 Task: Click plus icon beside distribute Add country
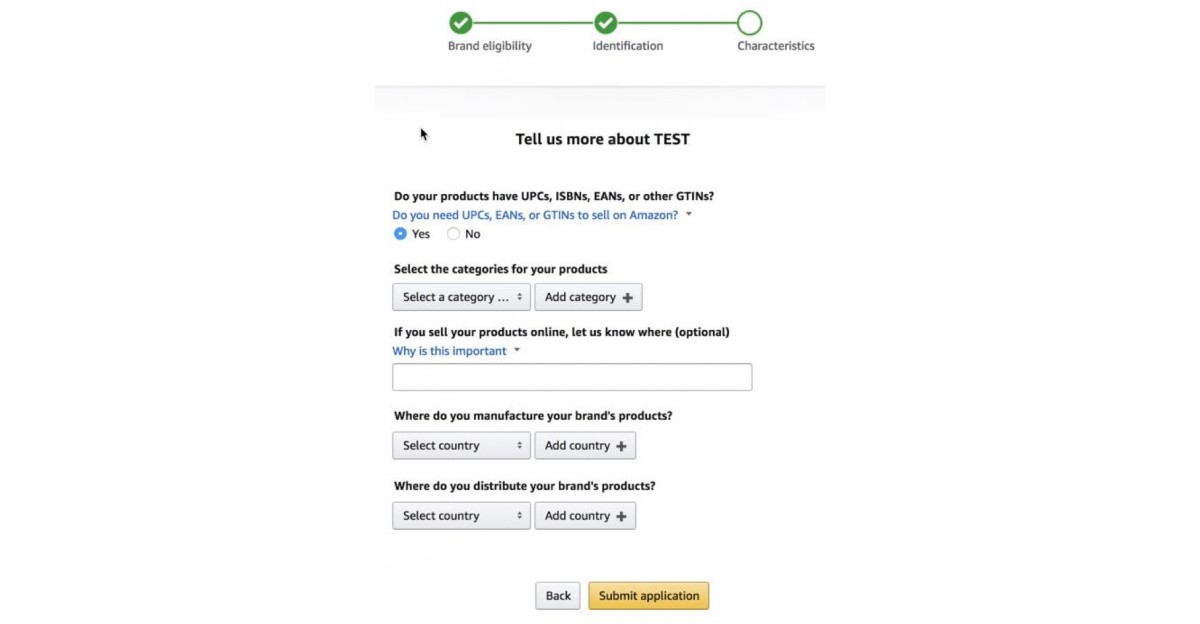pos(621,516)
